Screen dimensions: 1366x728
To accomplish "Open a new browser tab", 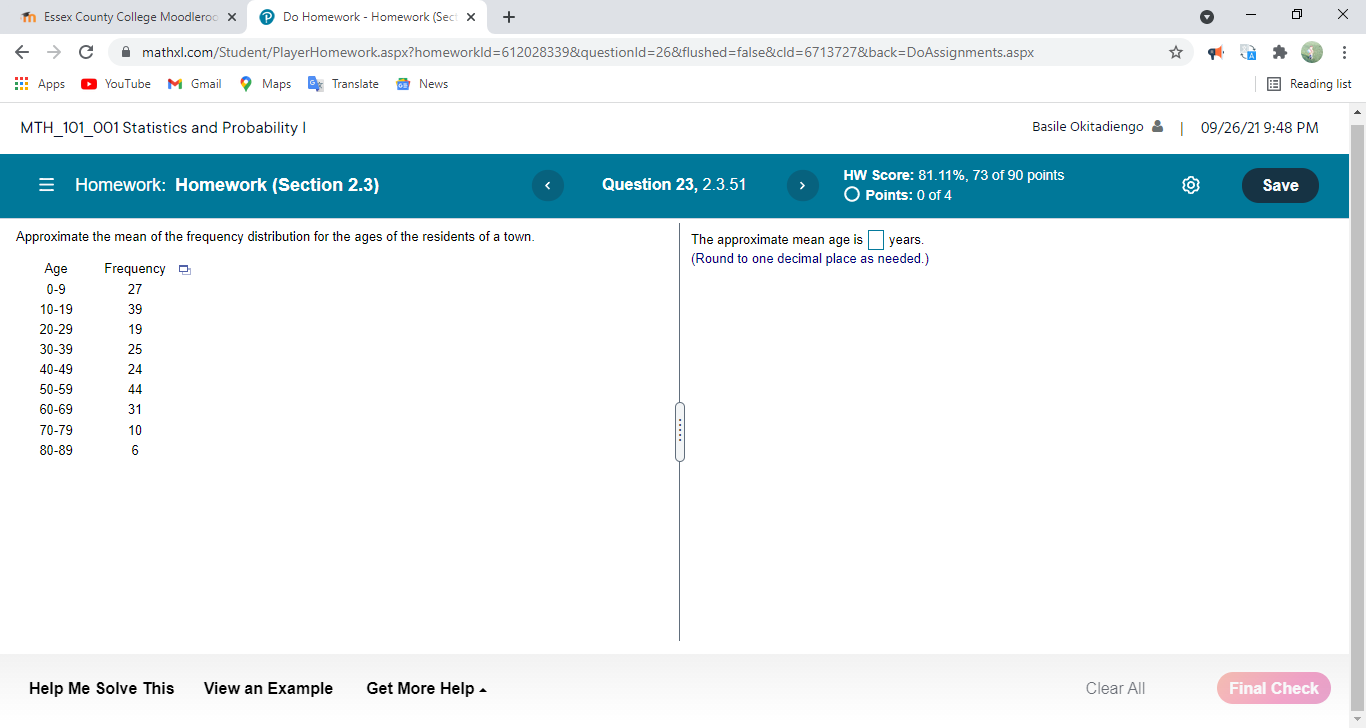I will click(509, 17).
